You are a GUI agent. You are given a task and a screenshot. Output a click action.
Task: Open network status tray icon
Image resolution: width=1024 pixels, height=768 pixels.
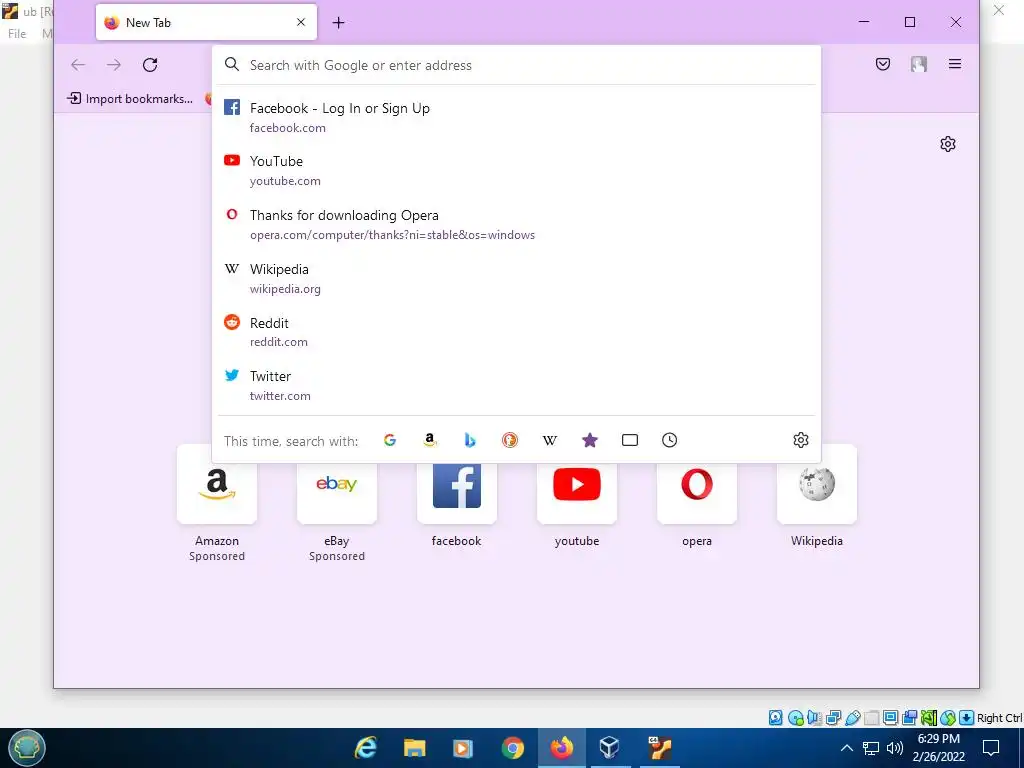871,748
